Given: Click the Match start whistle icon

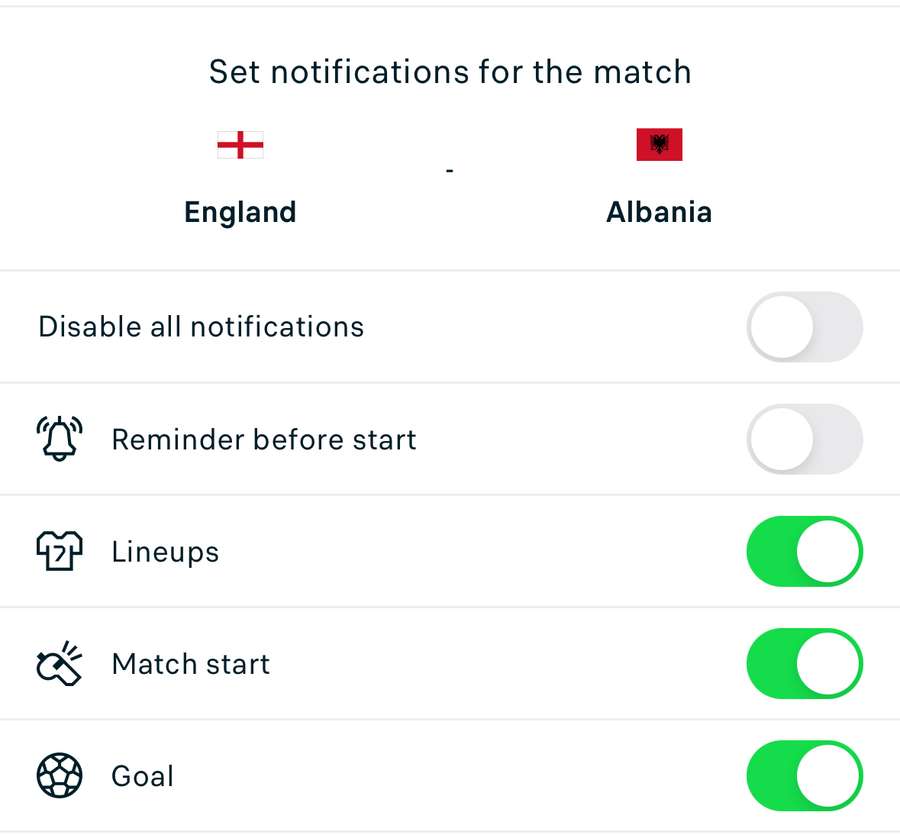Looking at the screenshot, I should click(59, 663).
